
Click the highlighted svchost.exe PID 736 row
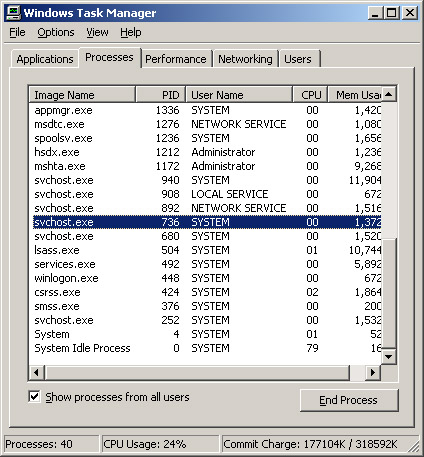207,222
